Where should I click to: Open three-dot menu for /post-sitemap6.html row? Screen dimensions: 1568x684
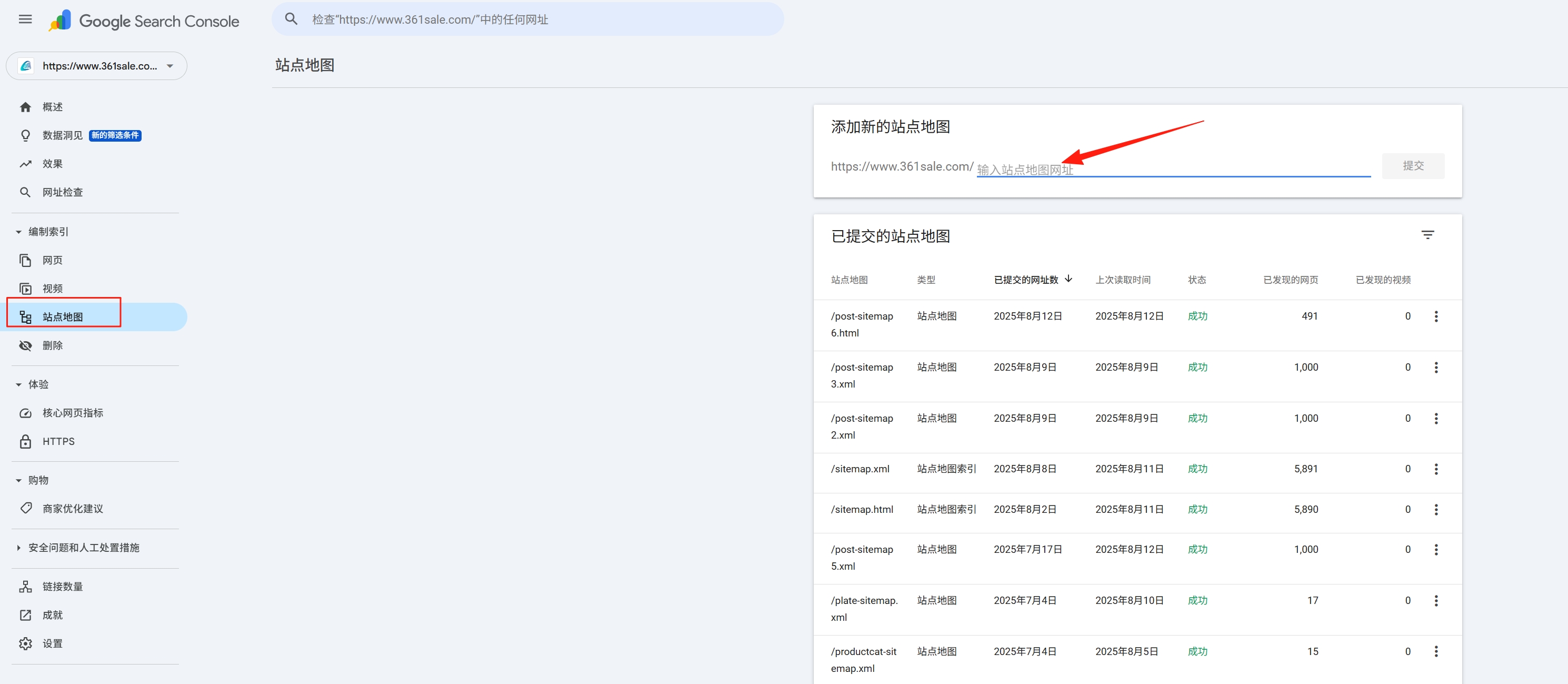click(1436, 316)
